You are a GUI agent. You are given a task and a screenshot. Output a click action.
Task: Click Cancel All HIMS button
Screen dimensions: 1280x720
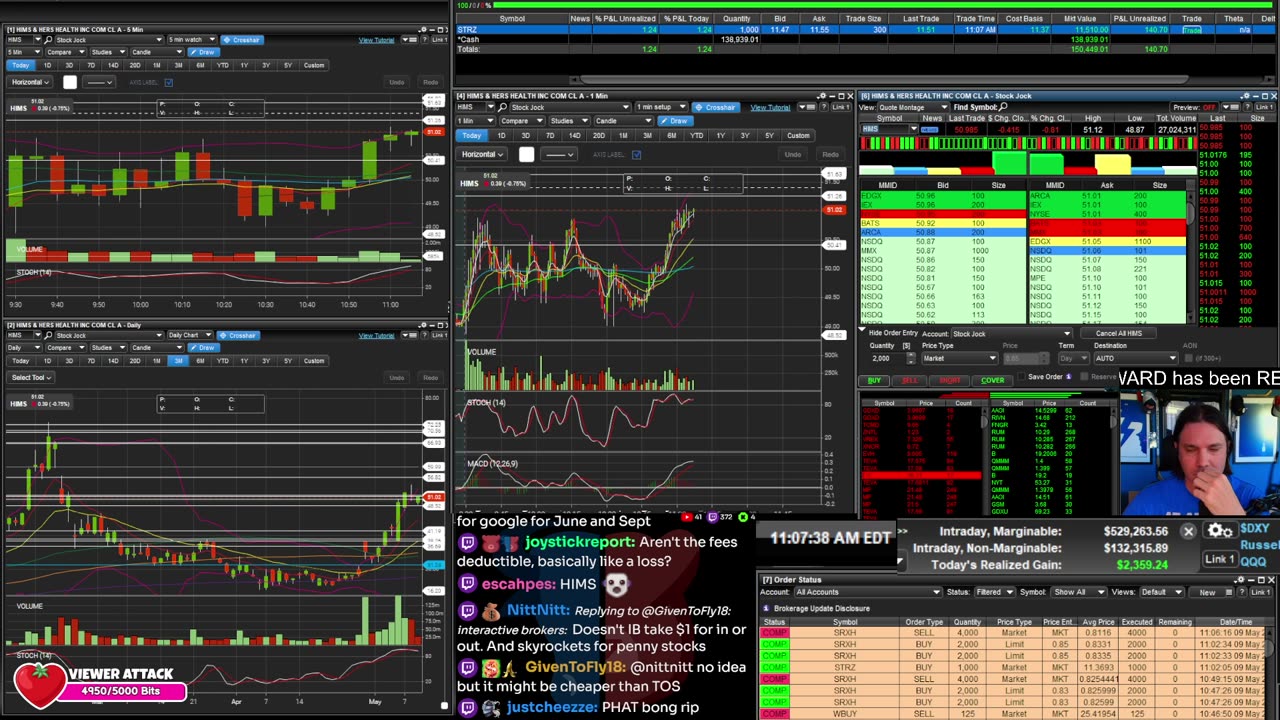[x=1118, y=334]
